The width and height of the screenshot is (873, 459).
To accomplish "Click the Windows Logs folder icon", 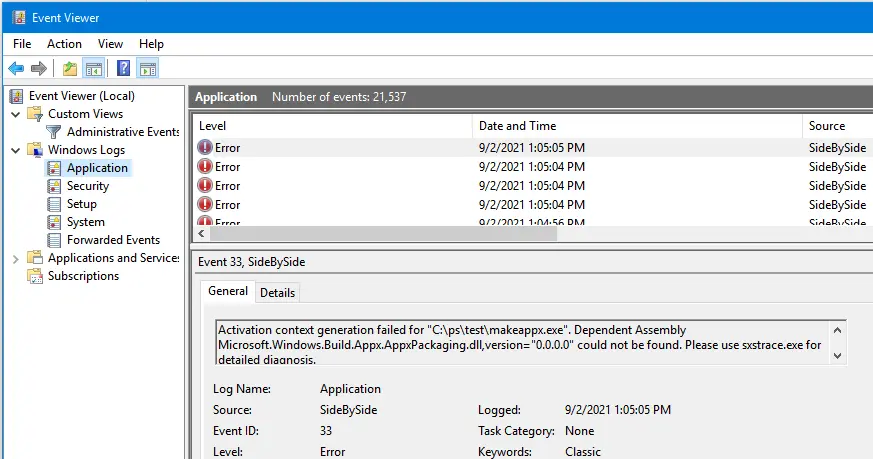I will click(35, 150).
